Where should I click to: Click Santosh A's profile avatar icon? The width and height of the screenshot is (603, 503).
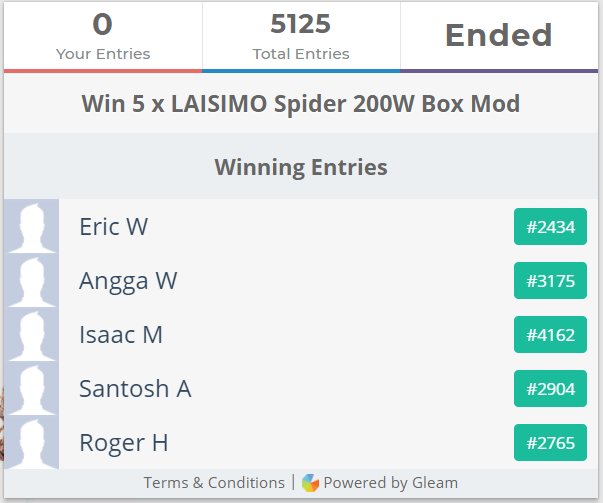31,388
